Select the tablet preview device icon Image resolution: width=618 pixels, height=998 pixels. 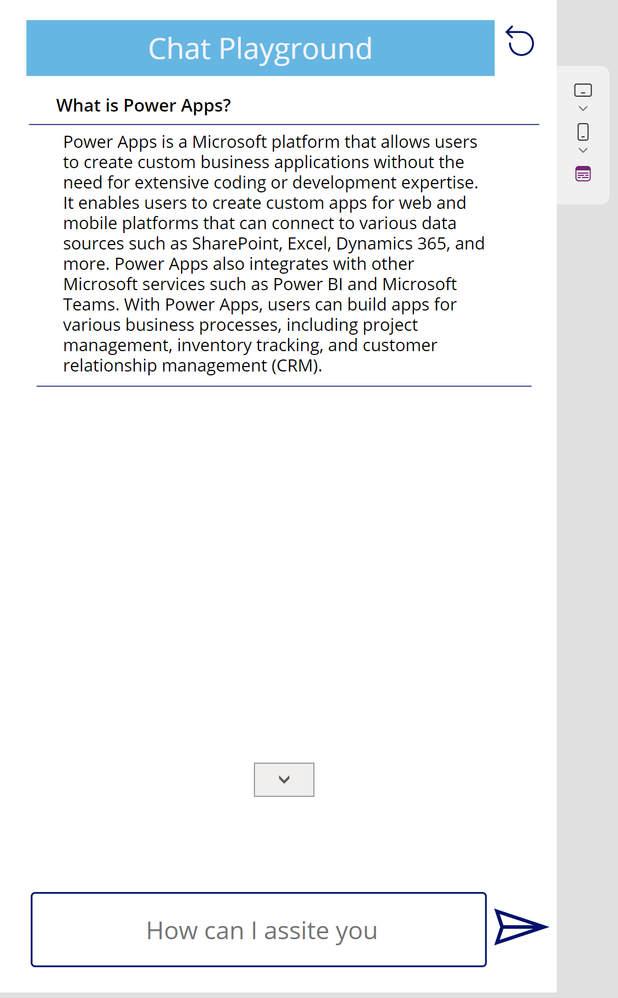[583, 90]
